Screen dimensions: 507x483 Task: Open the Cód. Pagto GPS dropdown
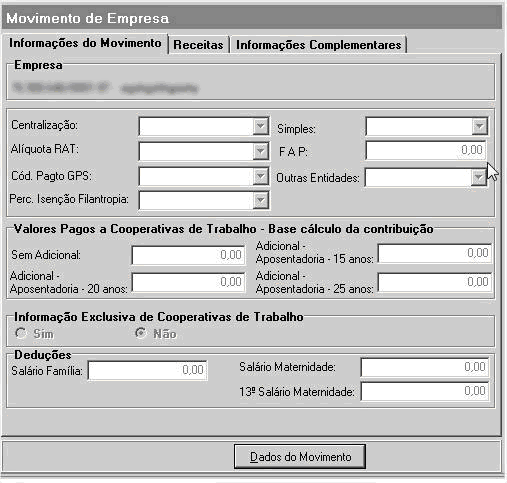point(260,176)
